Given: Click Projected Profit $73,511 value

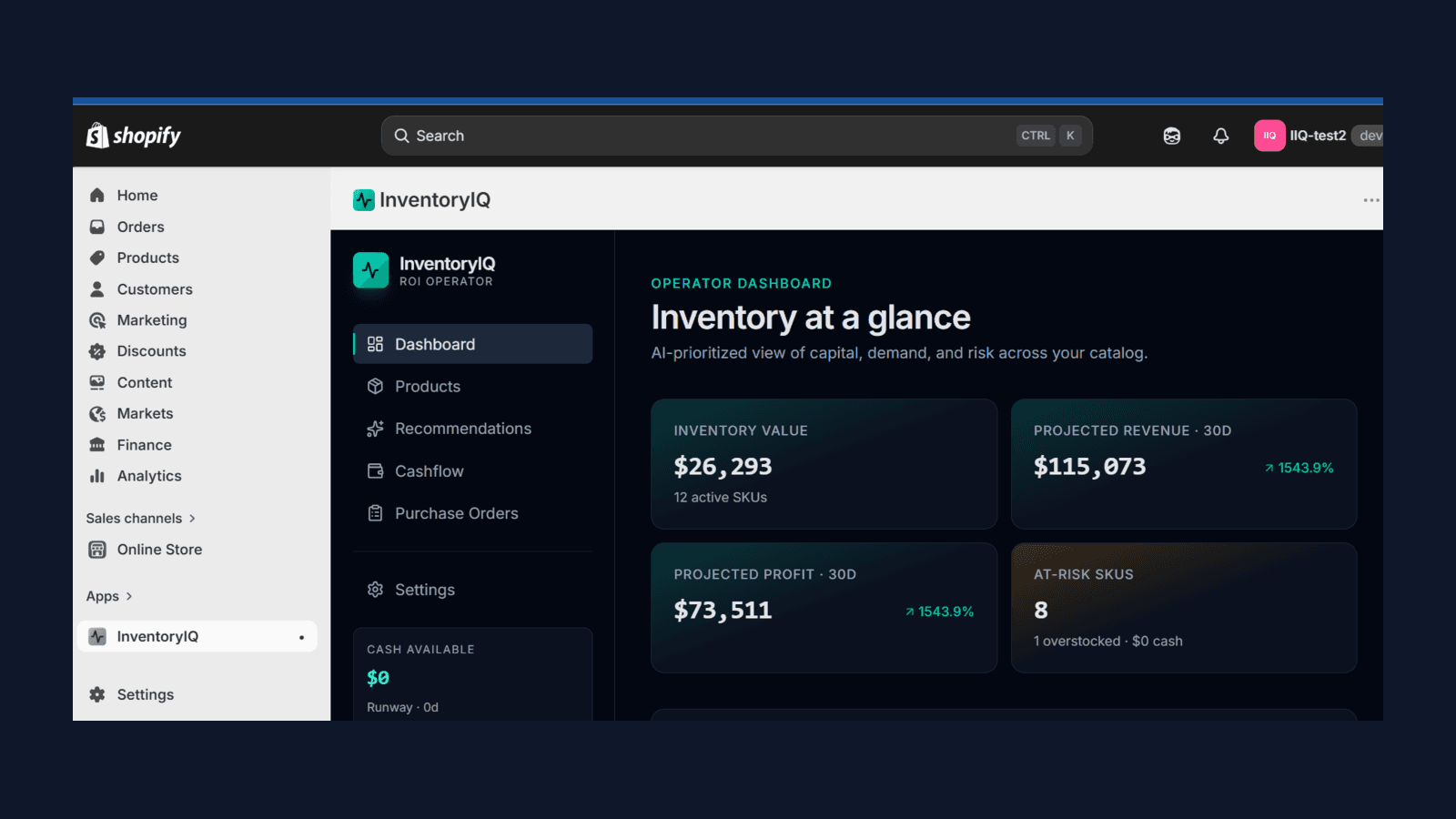Looking at the screenshot, I should [x=723, y=611].
